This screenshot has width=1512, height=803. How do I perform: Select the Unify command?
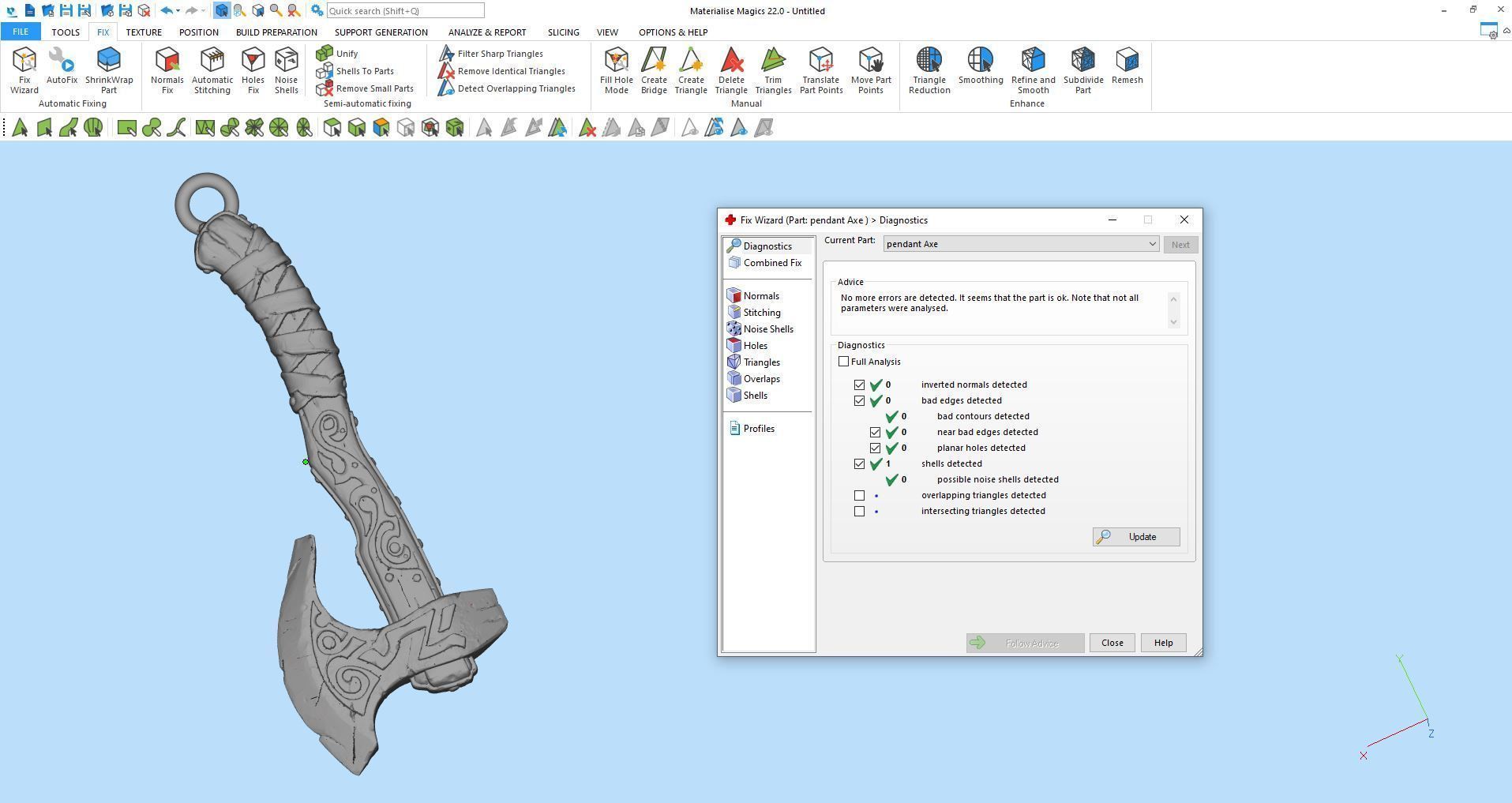(337, 54)
